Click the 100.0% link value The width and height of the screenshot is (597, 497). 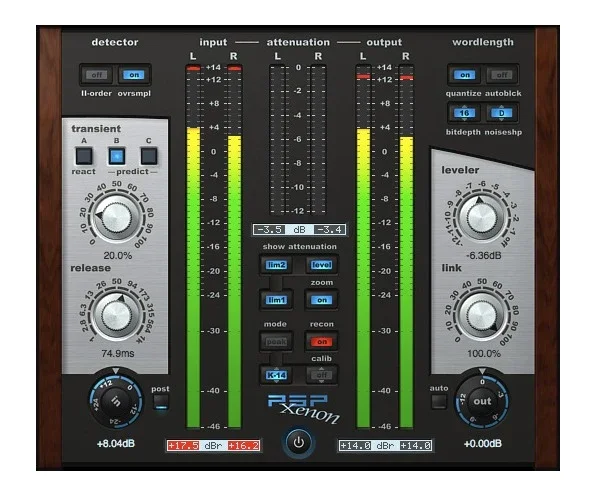(x=484, y=353)
